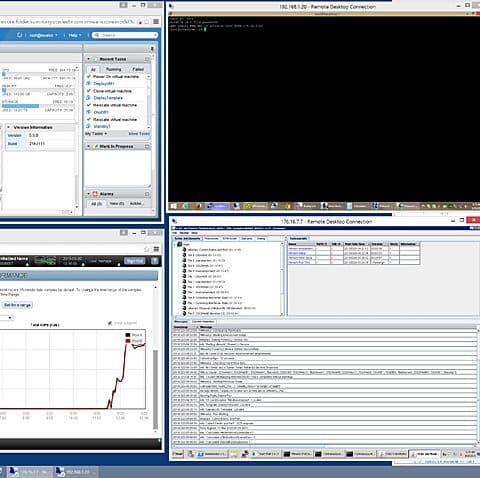Click Start button in 192.168.1.20 remote taskbar

click(x=173, y=206)
